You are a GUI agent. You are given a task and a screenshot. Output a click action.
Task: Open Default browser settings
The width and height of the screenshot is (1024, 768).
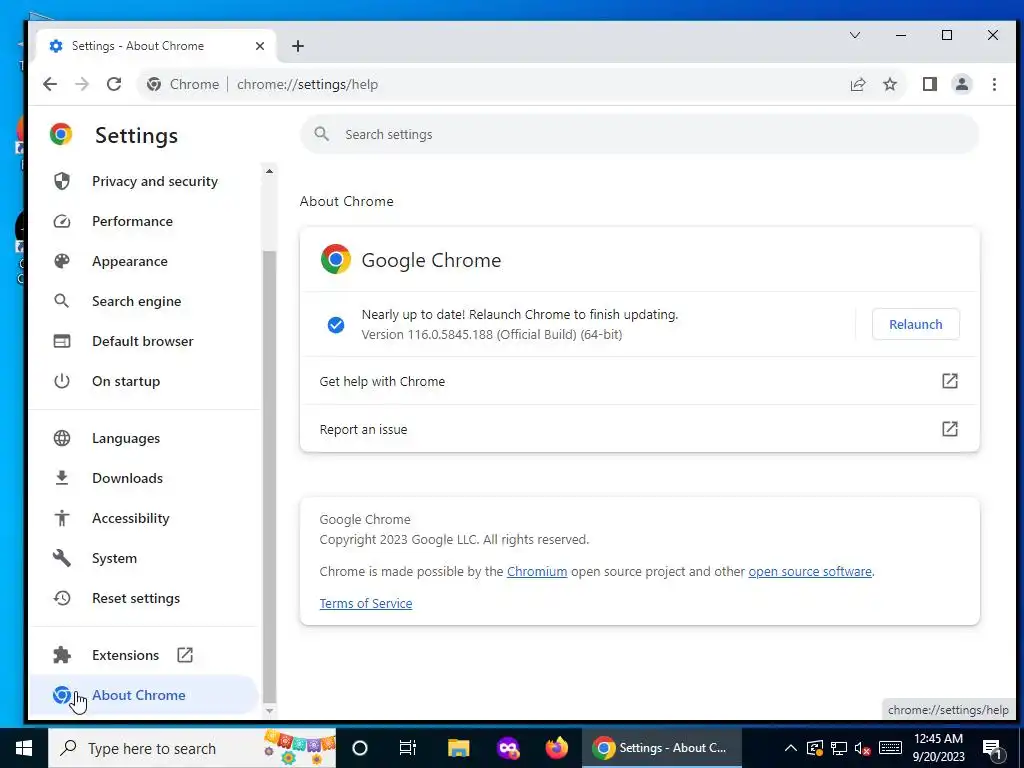point(142,341)
